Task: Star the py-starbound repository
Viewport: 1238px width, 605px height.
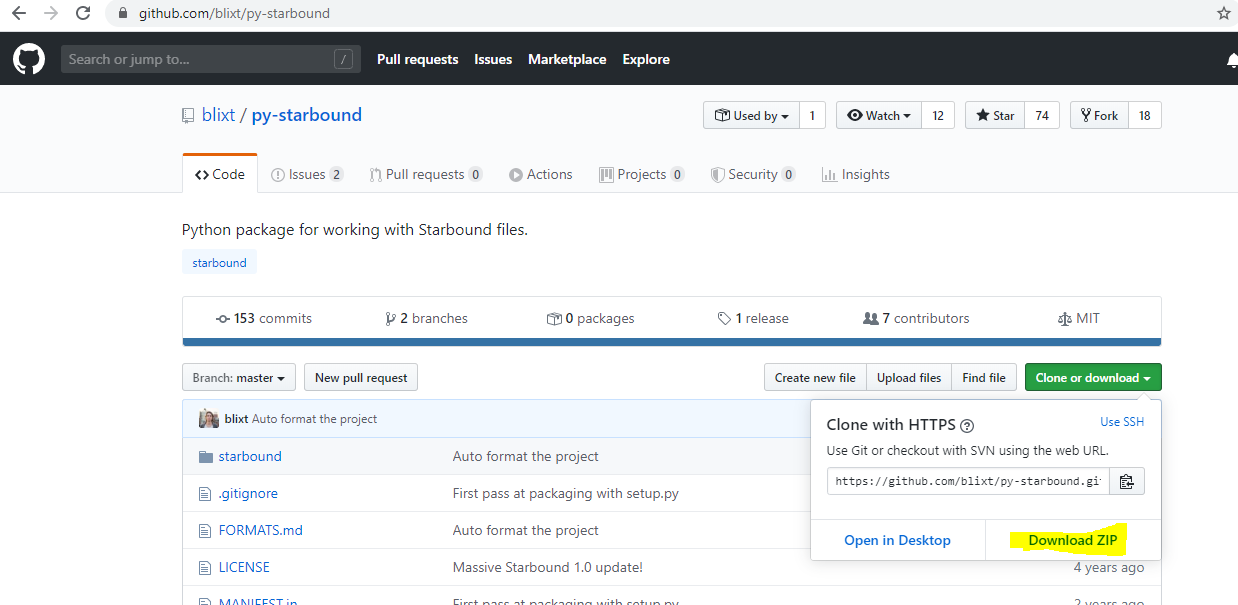Action: 994,116
